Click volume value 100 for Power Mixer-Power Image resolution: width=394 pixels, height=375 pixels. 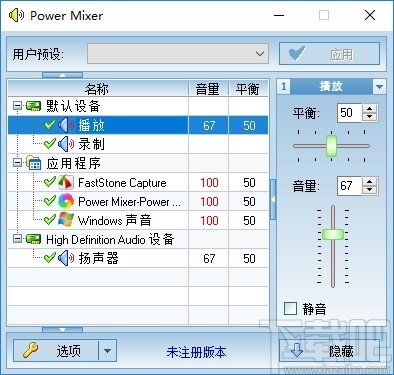tap(209, 201)
